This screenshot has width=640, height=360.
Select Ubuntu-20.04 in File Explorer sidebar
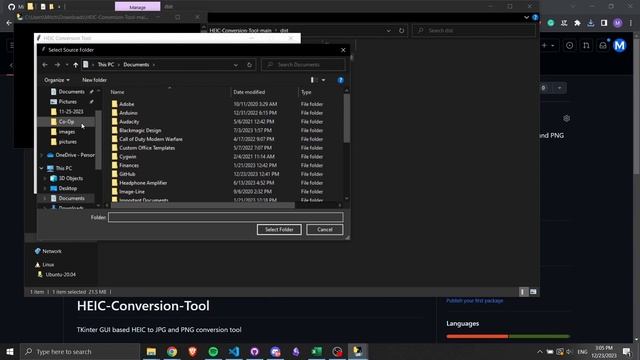pyautogui.click(x=57, y=275)
